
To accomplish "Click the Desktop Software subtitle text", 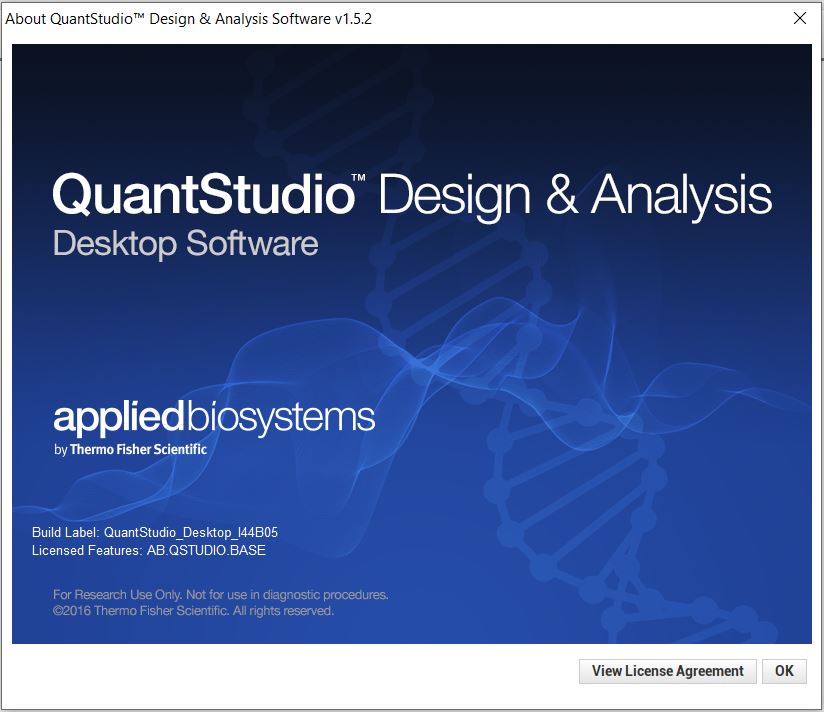I will coord(184,243).
